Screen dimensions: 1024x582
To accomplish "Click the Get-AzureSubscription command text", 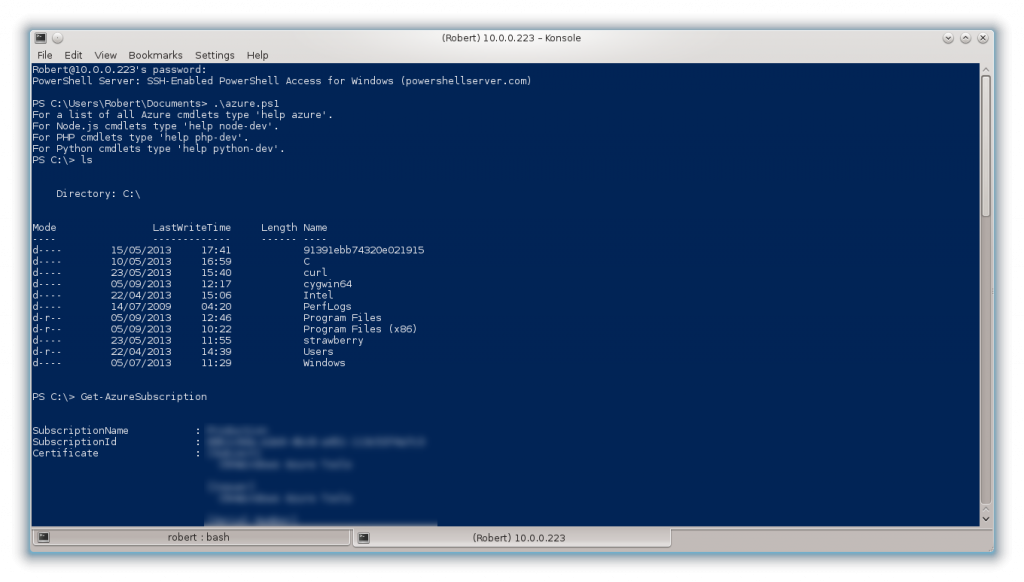I will click(x=144, y=397).
